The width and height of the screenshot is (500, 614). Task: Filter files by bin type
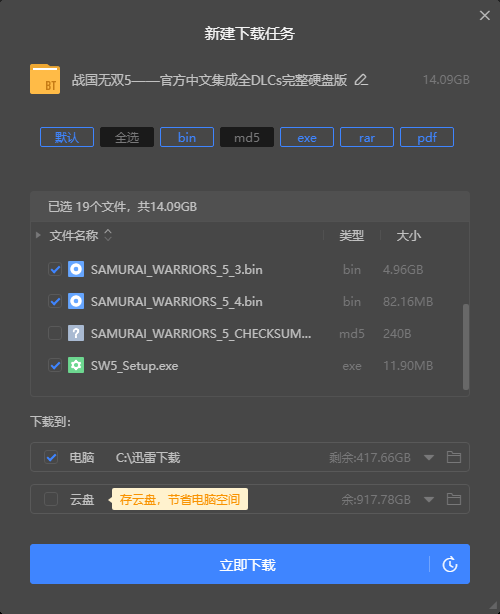click(x=187, y=137)
